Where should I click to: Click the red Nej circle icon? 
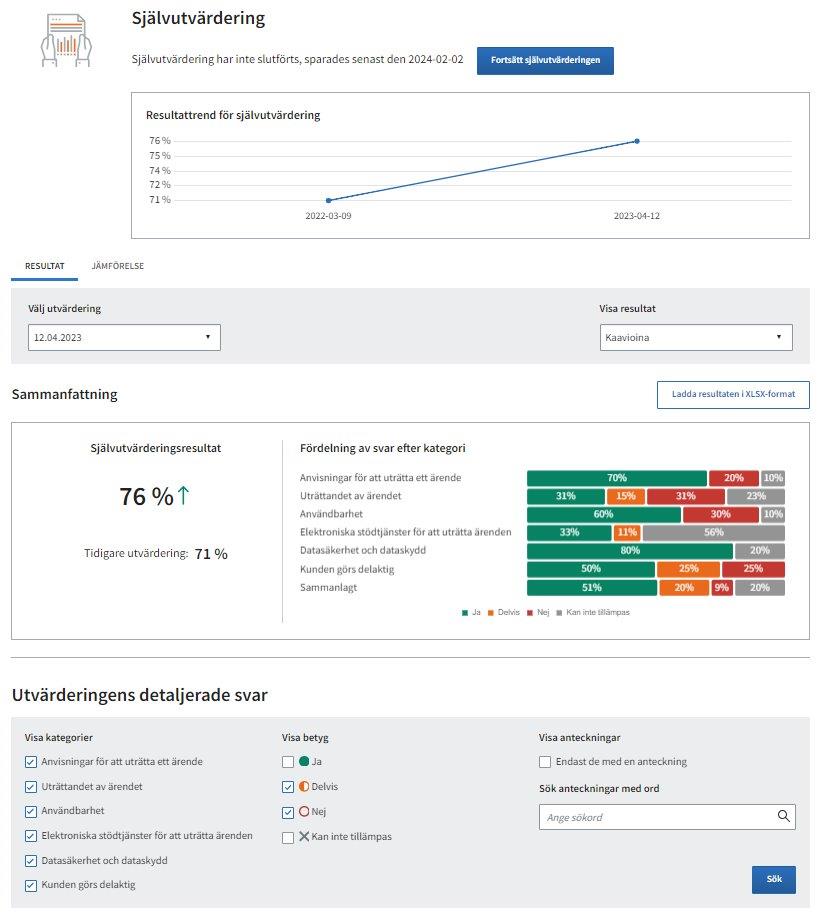(x=304, y=812)
